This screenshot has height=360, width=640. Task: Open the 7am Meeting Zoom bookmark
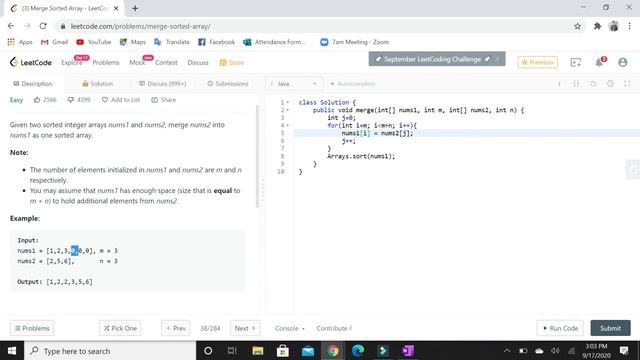click(355, 42)
